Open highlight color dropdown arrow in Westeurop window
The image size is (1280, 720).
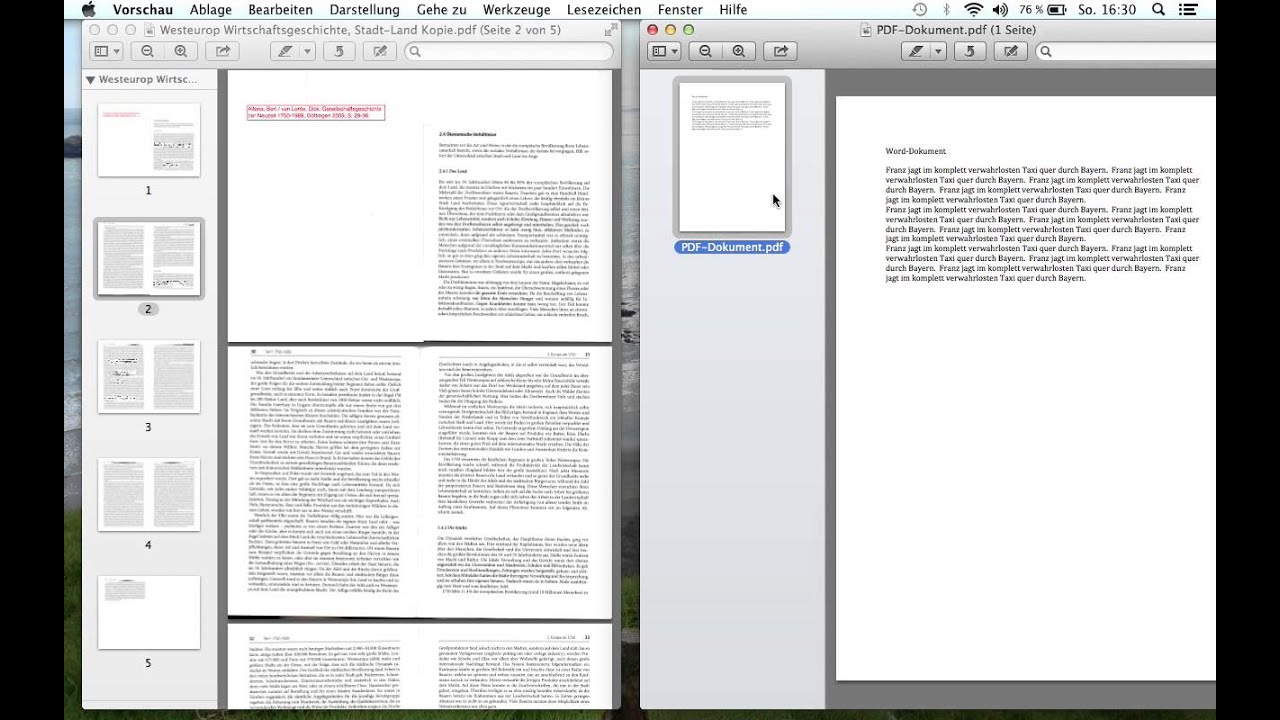pyautogui.click(x=308, y=51)
